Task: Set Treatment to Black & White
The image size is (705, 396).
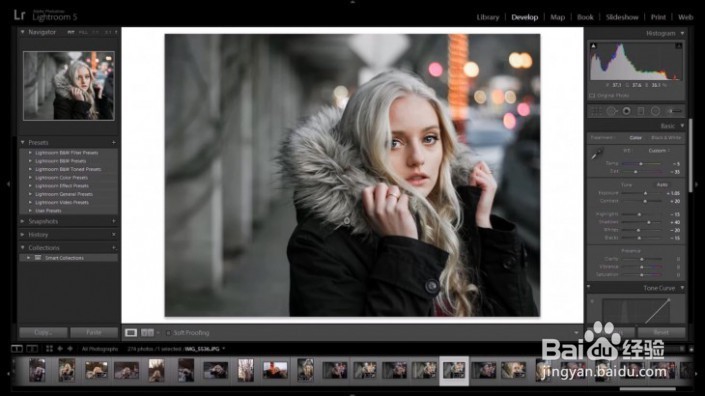Action: coord(666,138)
